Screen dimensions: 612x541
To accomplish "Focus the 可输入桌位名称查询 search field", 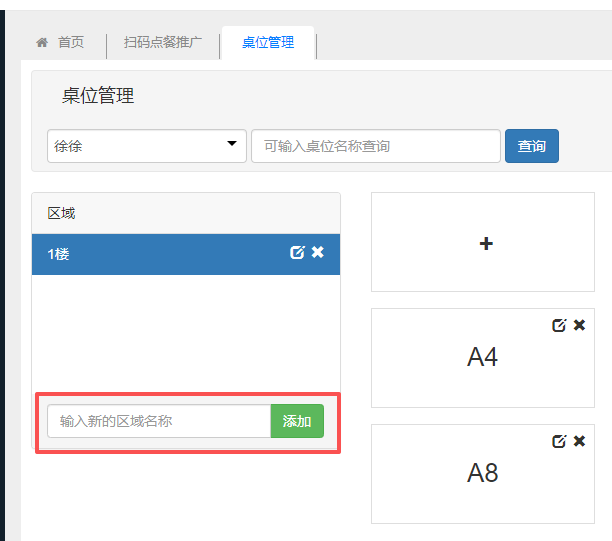I will pos(375,146).
